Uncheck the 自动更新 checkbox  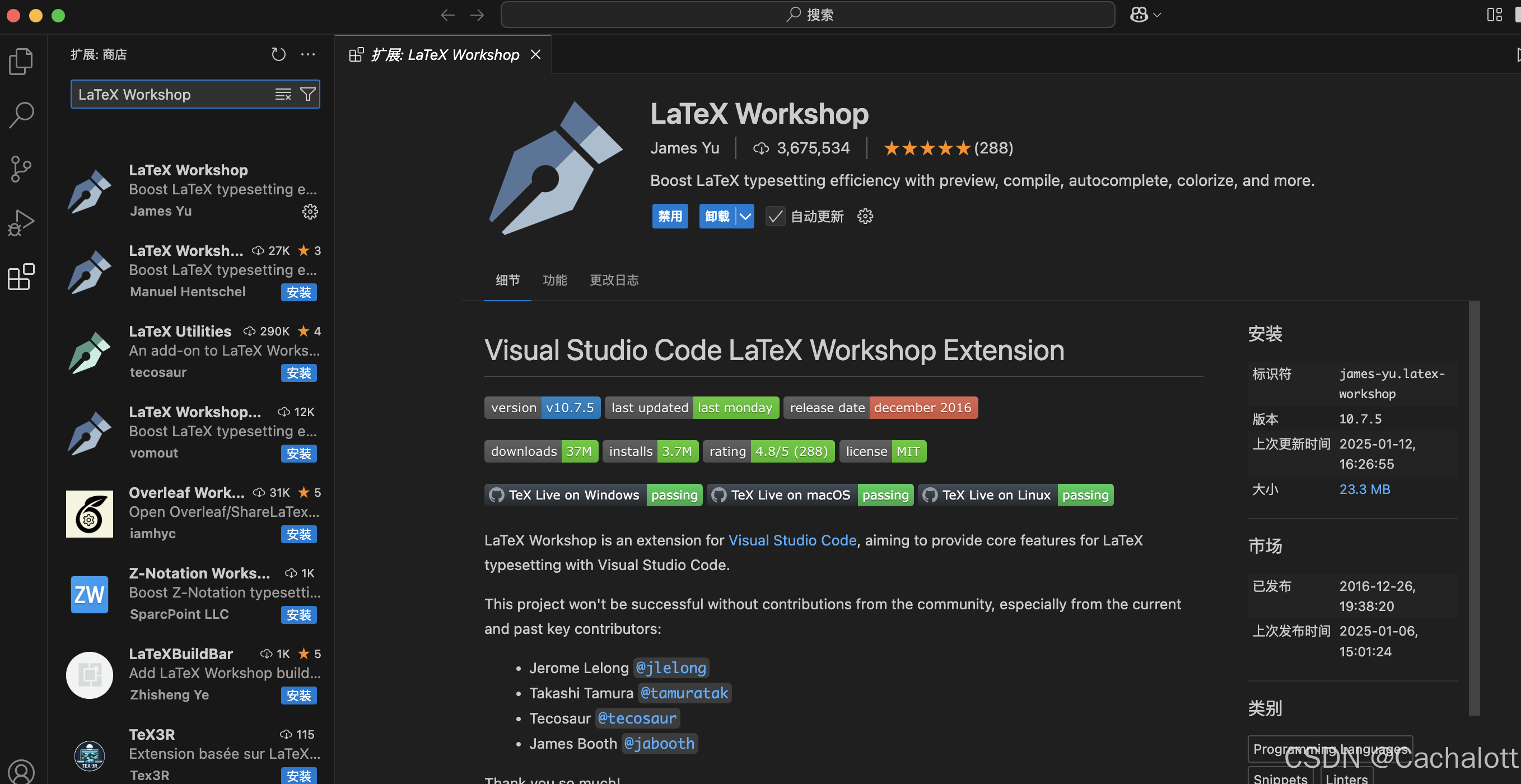pos(775,216)
